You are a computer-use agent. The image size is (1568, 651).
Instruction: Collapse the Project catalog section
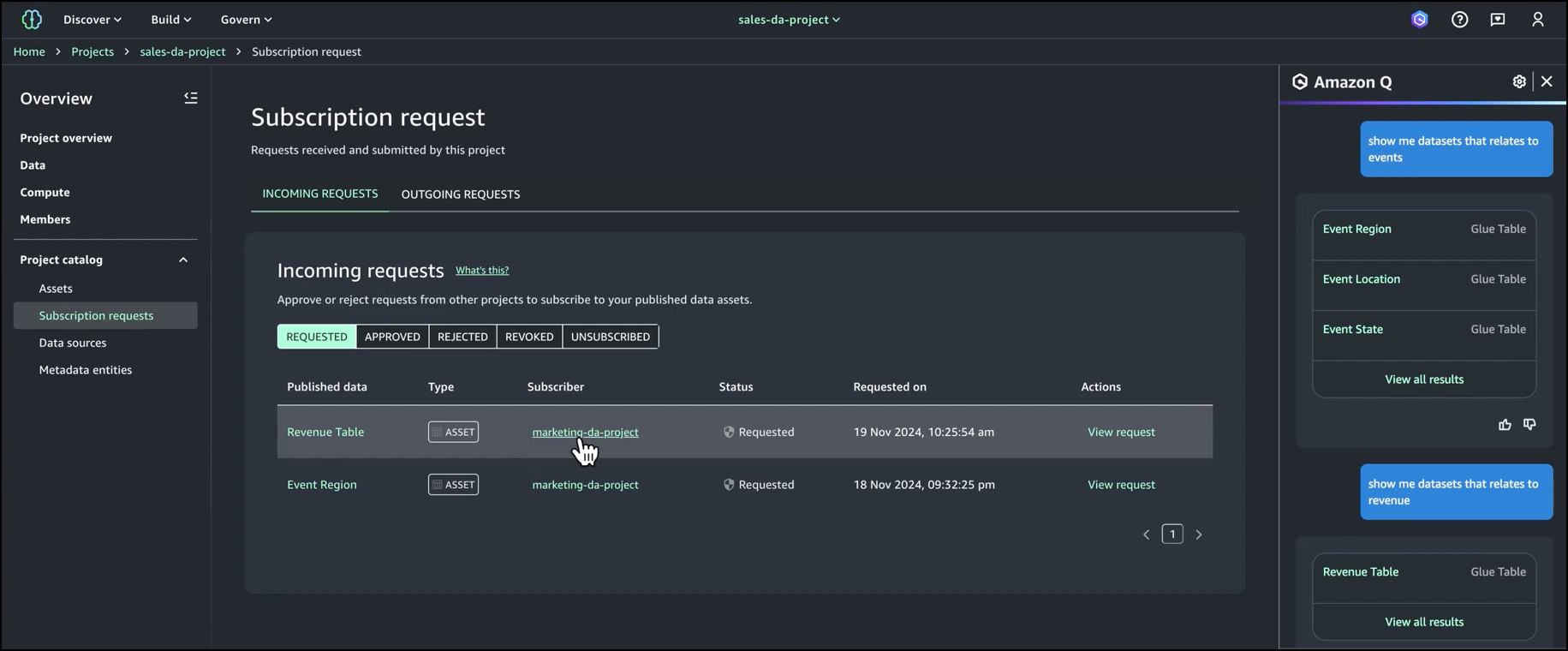click(183, 260)
